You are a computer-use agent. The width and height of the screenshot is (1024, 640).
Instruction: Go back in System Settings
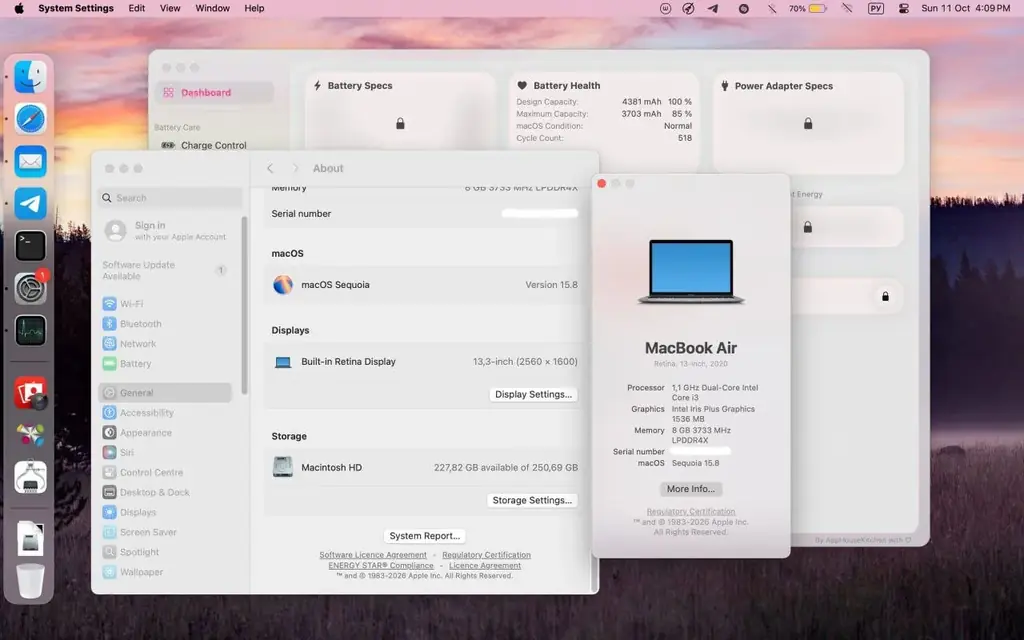270,168
